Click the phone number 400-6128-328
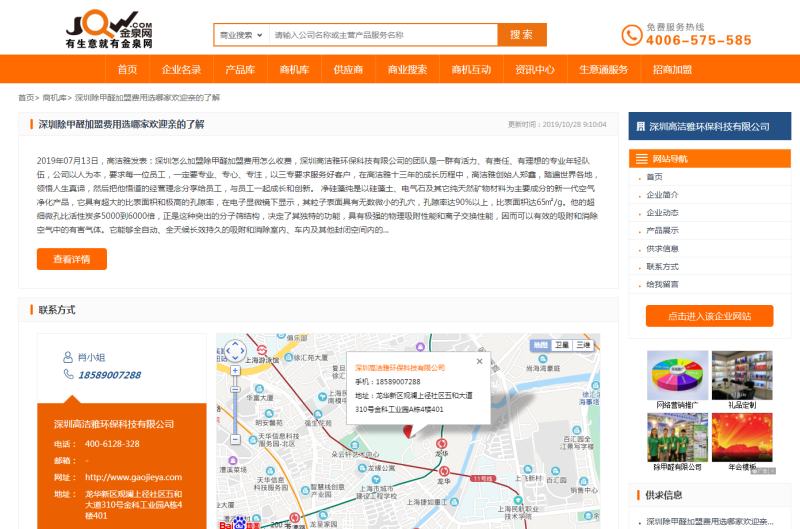This screenshot has width=800, height=529. click(x=112, y=444)
